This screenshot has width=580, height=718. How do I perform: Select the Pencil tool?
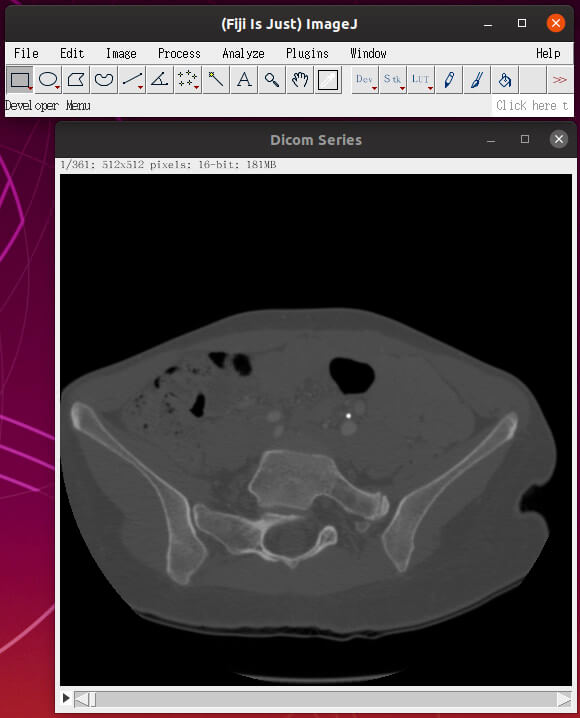tap(449, 80)
